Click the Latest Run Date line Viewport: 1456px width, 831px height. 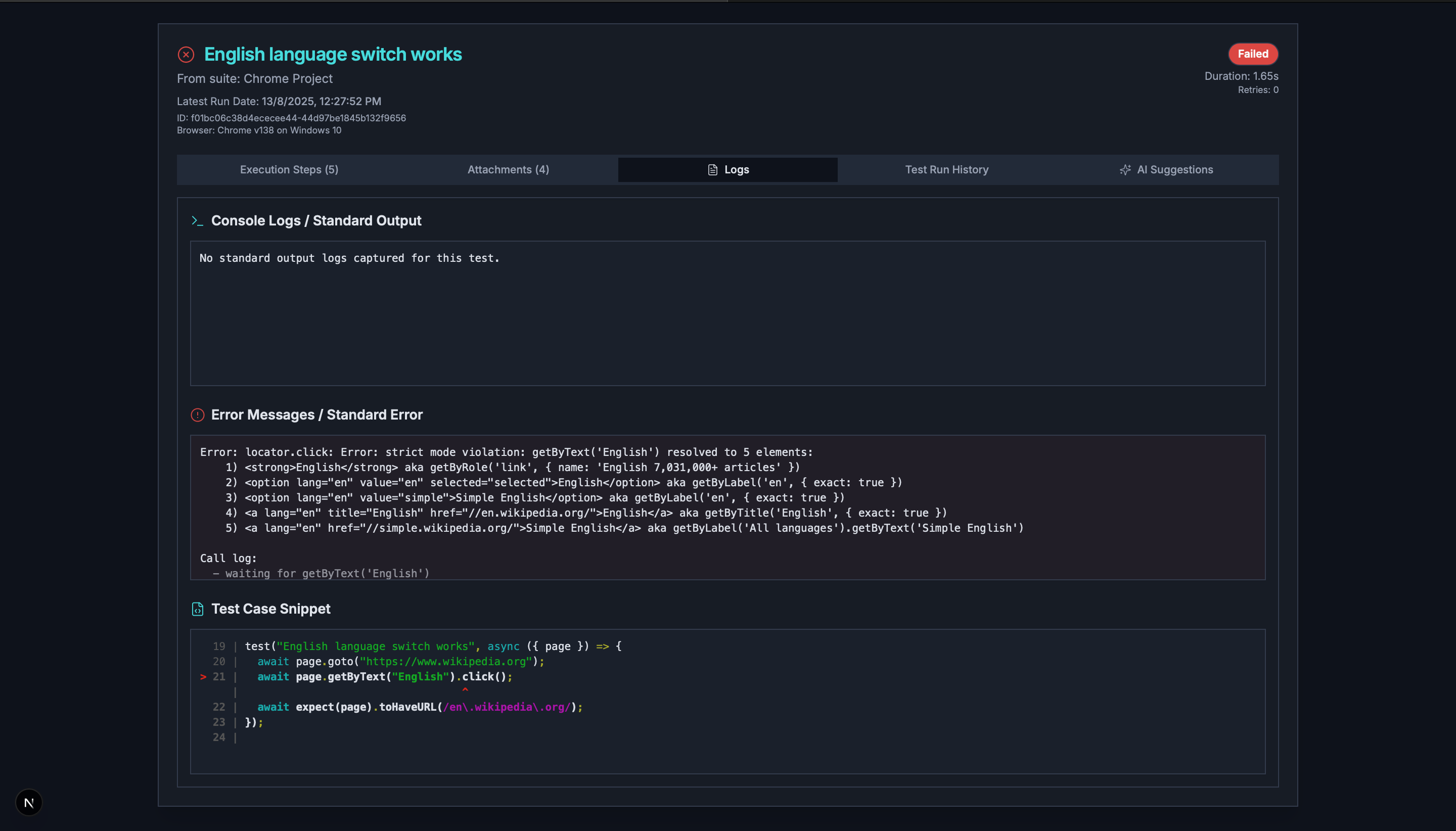point(279,102)
